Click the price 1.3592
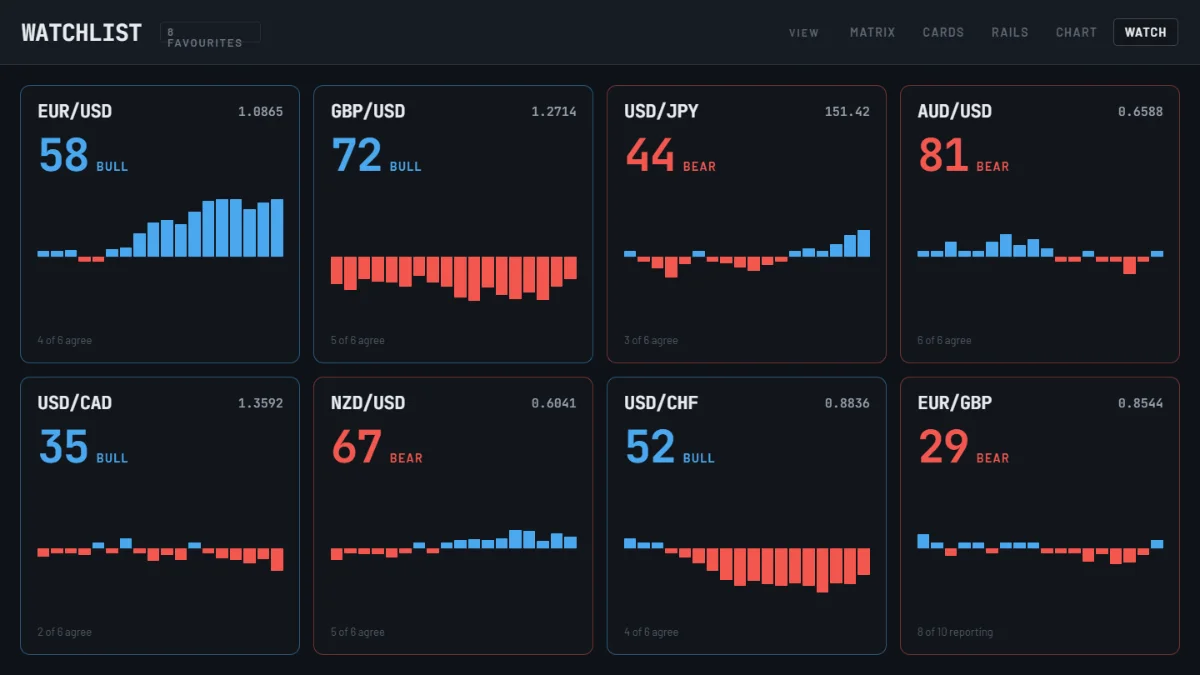 coord(260,404)
